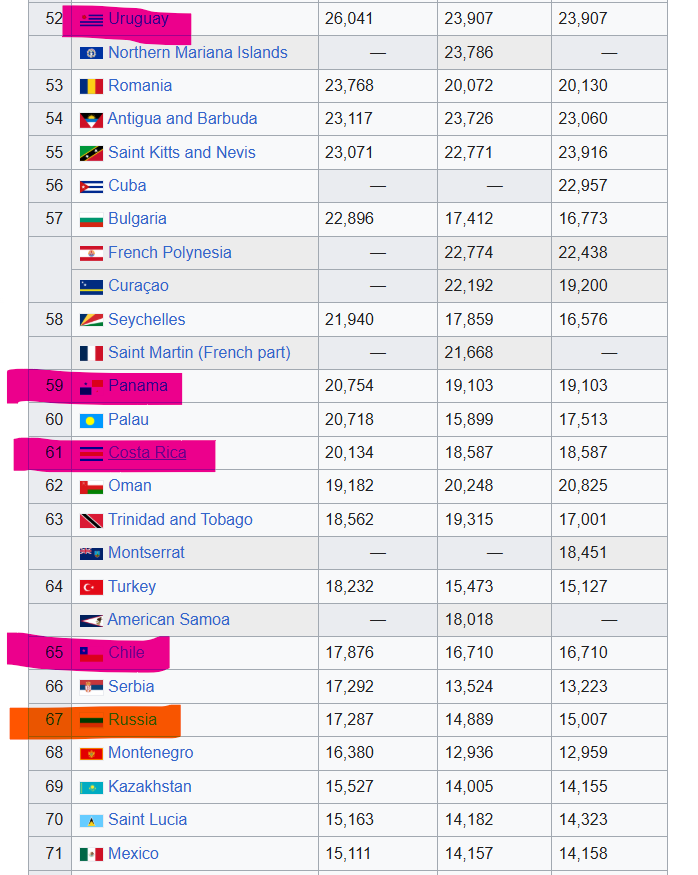The image size is (698, 875).
Task: Click the Bulgaria flag icon
Action: point(91,219)
